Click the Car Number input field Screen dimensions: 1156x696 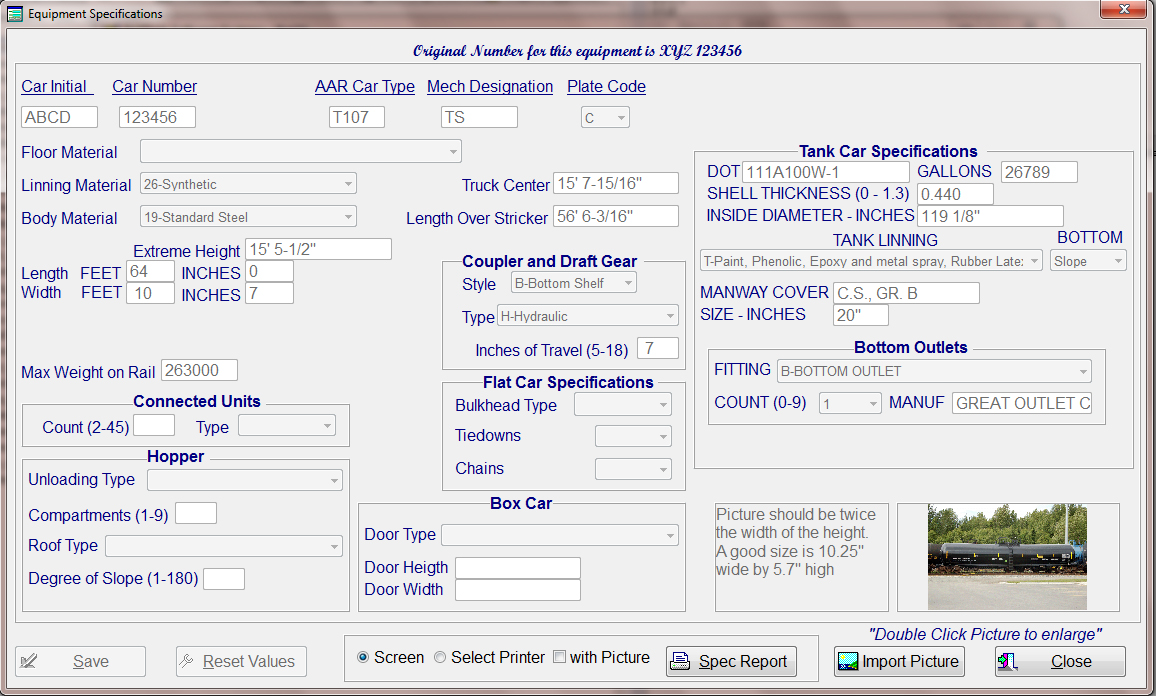click(157, 117)
